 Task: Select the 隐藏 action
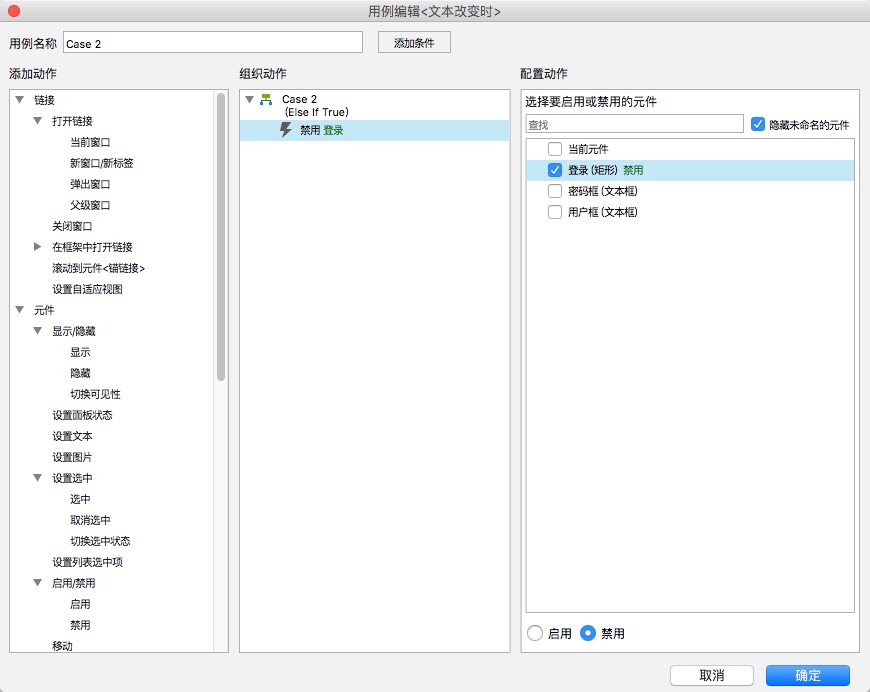tap(80, 373)
